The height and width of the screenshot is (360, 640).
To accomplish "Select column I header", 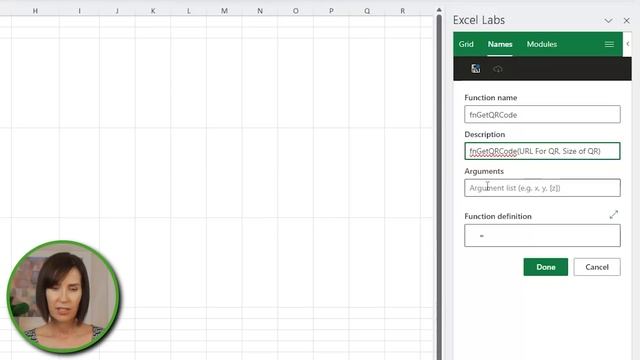I will (79, 11).
